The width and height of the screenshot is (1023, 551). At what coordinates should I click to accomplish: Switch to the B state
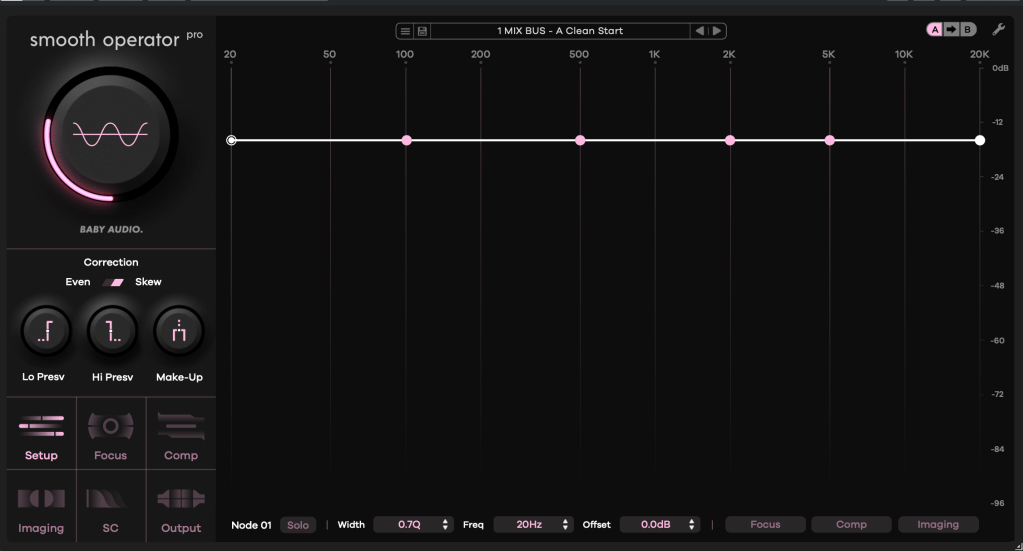click(967, 30)
